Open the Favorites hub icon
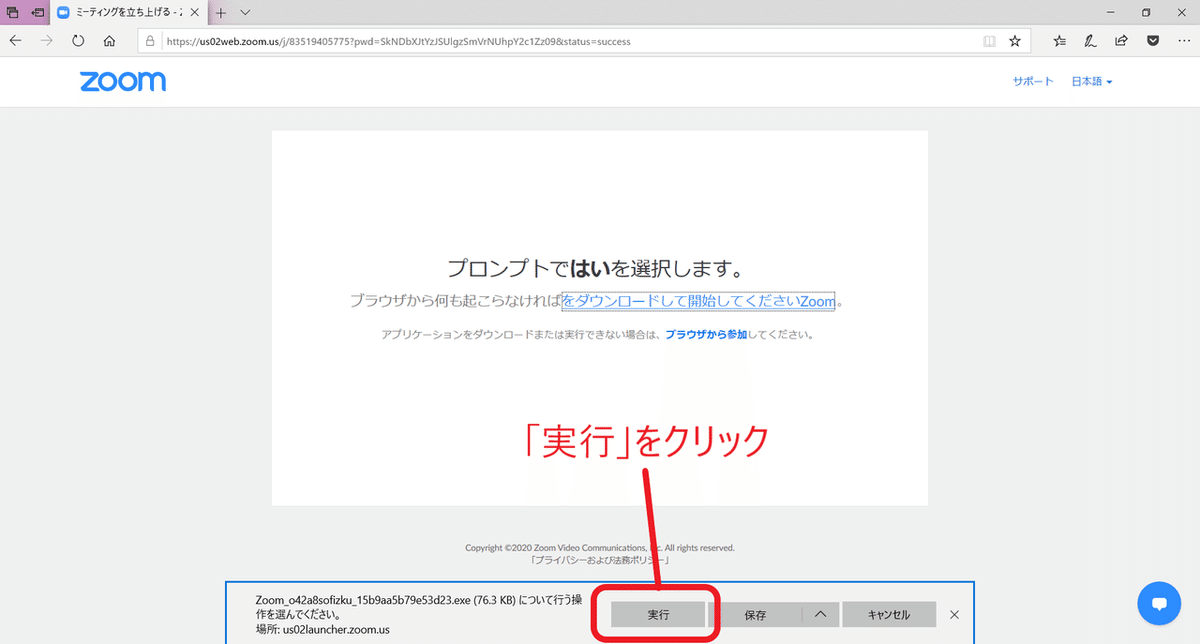Viewport: 1200px width, 644px height. [1060, 42]
